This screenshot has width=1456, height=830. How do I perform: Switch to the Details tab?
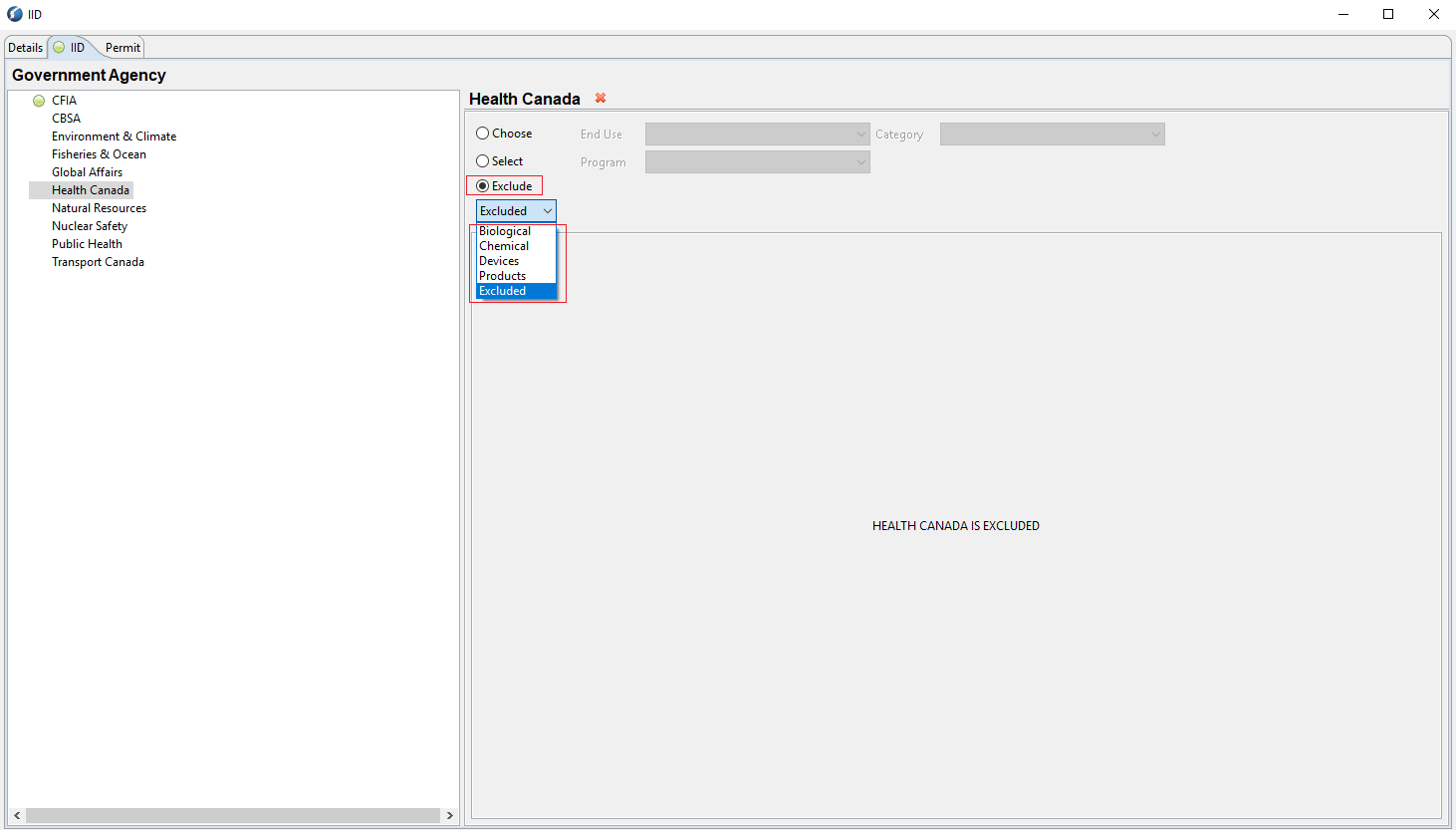[x=25, y=47]
